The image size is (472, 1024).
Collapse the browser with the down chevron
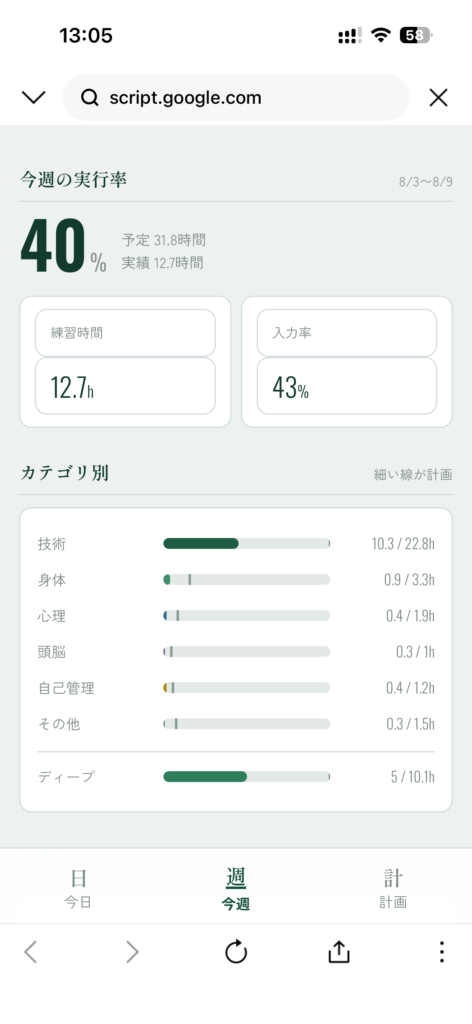(33, 97)
